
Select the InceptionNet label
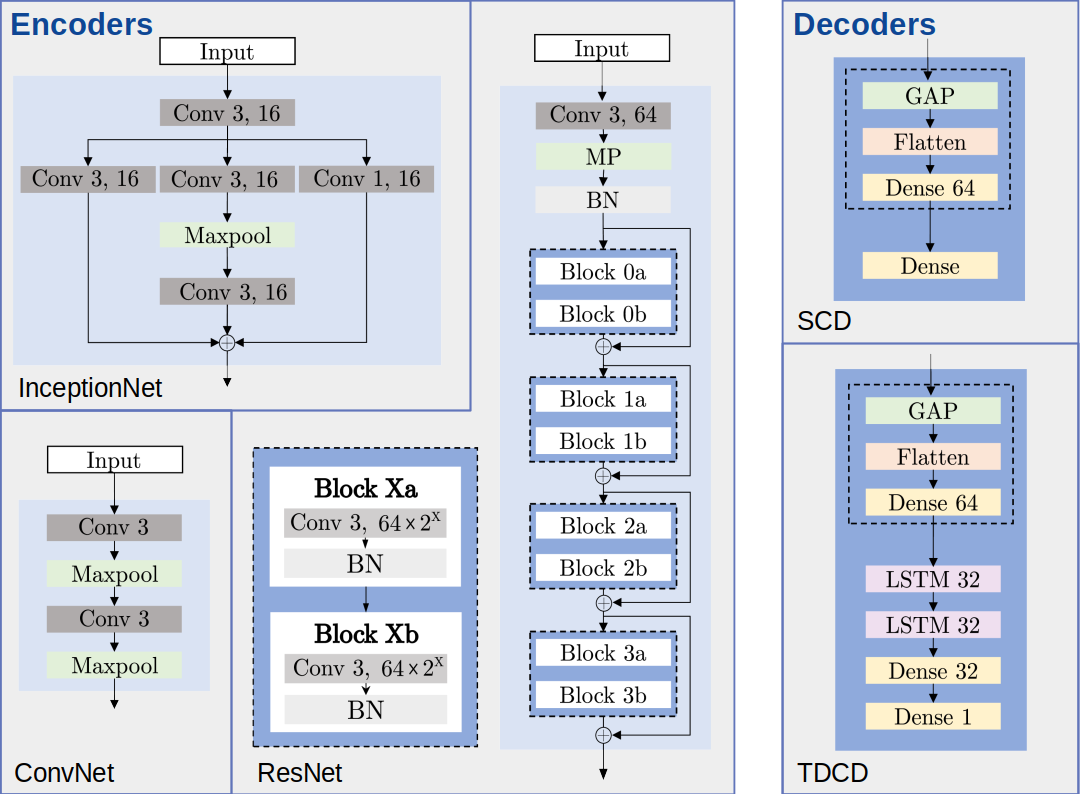(x=90, y=388)
